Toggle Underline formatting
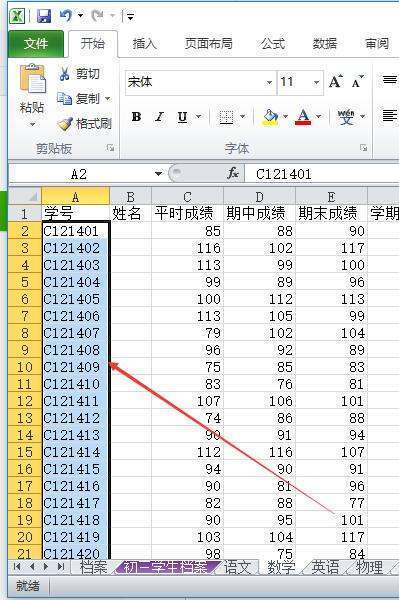The height and width of the screenshot is (600, 399). [x=182, y=116]
